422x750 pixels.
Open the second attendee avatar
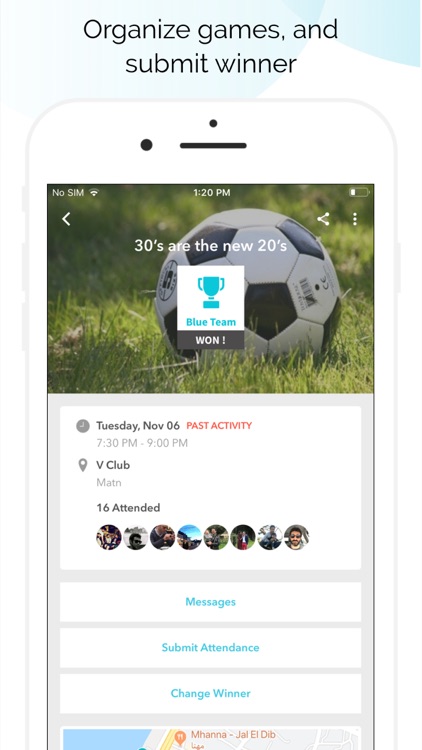point(135,537)
